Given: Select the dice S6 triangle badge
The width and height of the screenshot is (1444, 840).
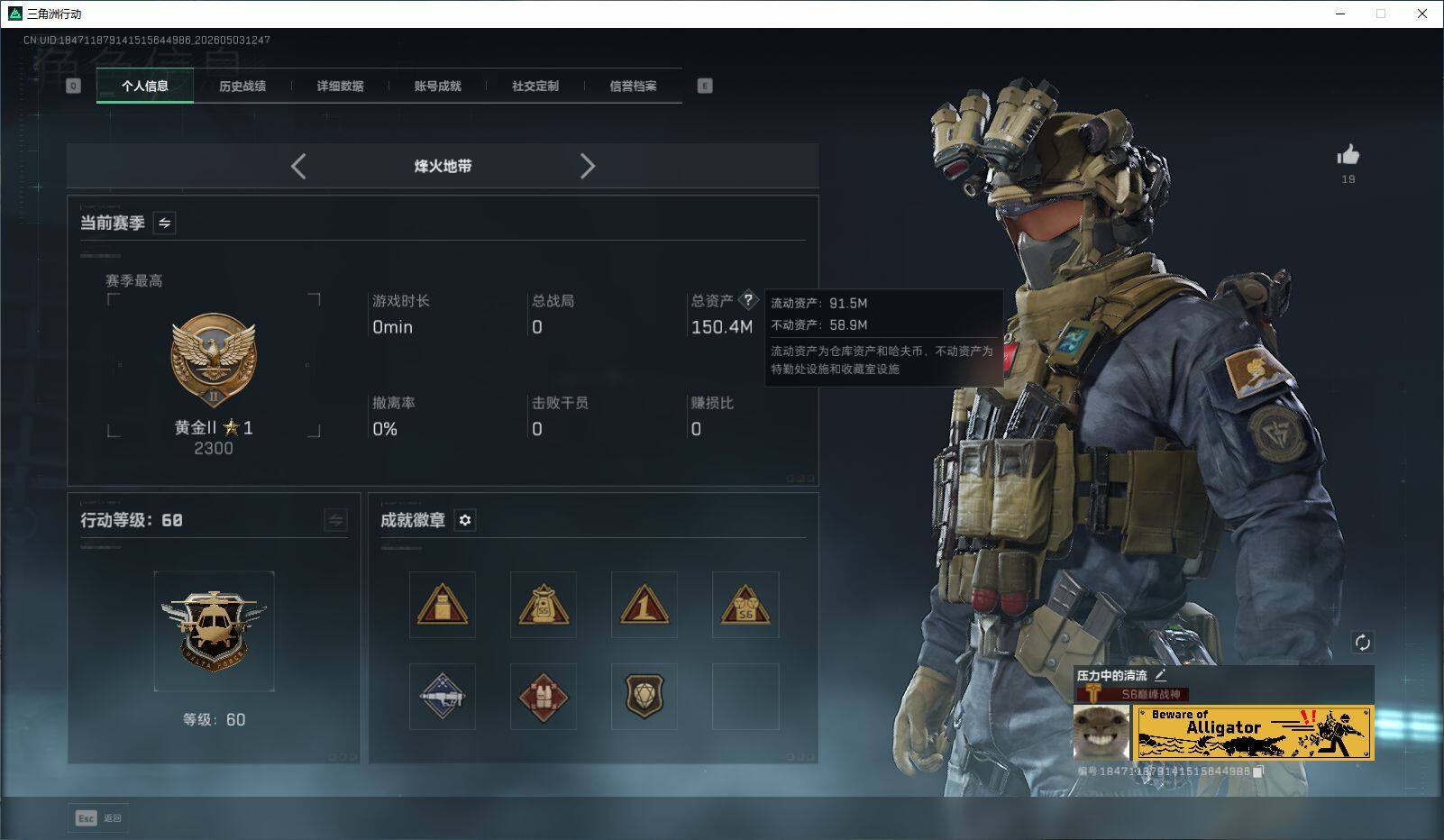Looking at the screenshot, I should [x=745, y=605].
